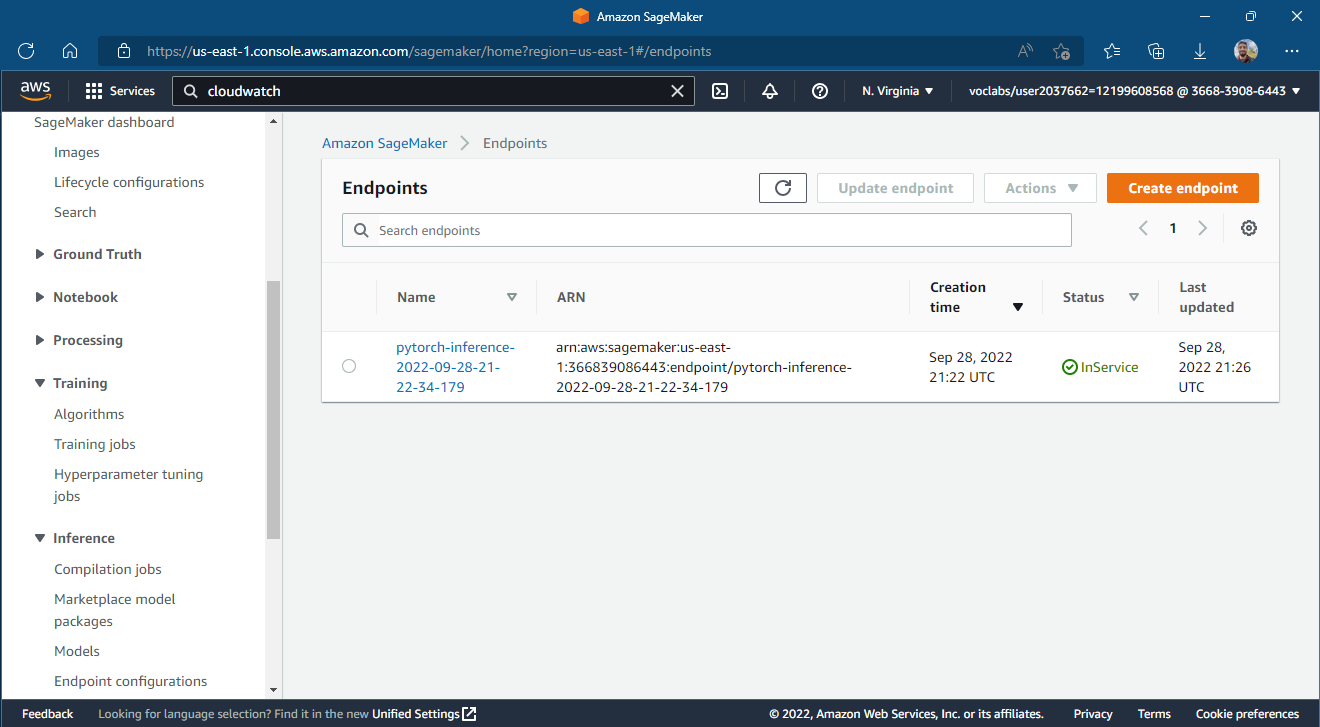Open Images in the sidebar

click(77, 152)
